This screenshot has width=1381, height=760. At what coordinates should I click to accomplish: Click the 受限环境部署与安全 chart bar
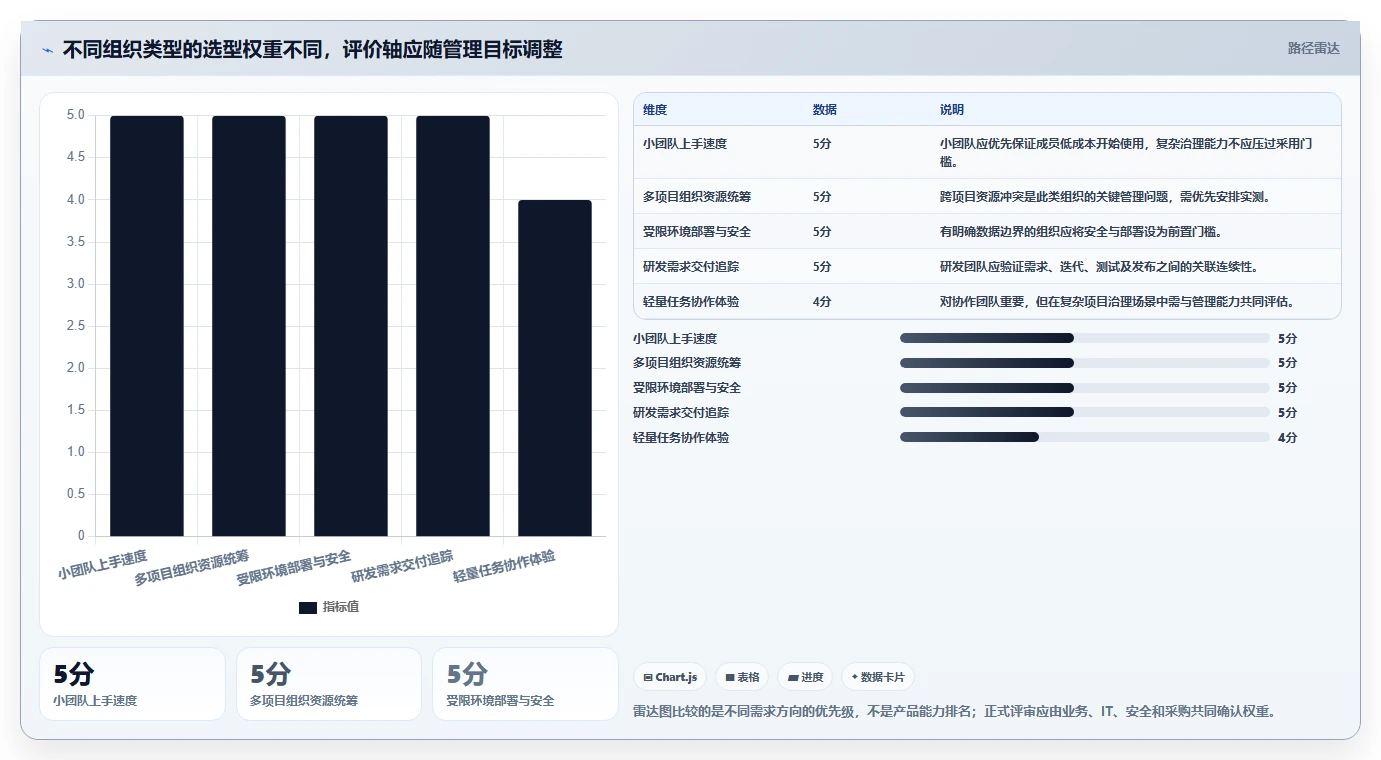351,326
